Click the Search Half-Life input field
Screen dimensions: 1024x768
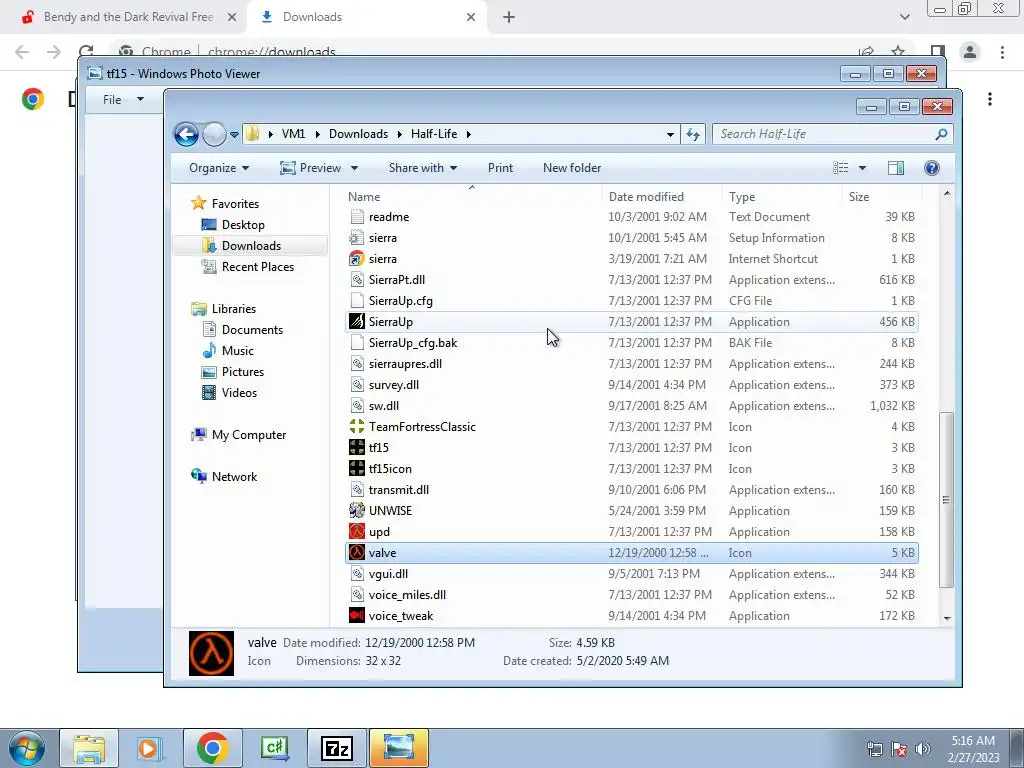tap(824, 134)
